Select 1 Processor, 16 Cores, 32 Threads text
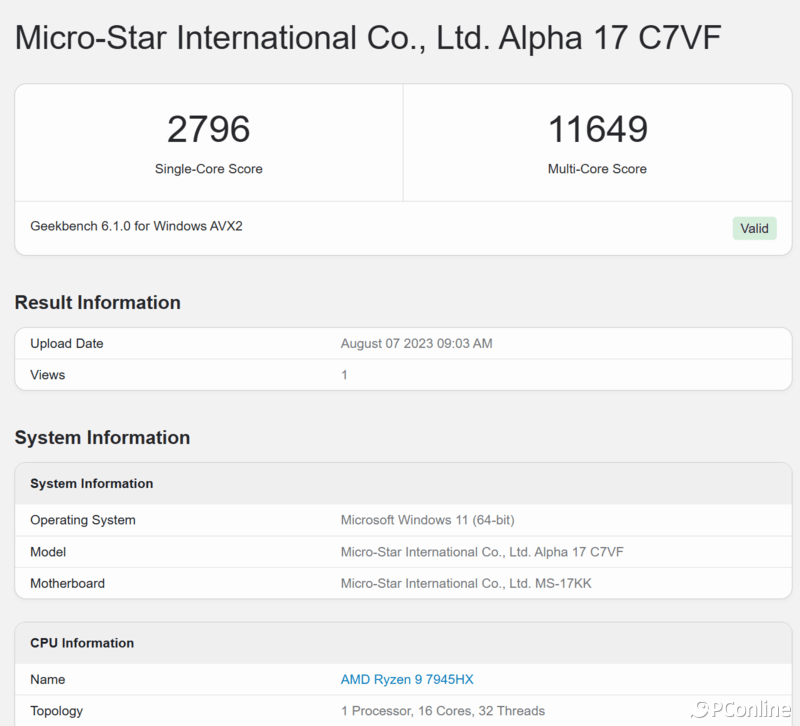Screen dimensions: 800x726 tap(443, 711)
